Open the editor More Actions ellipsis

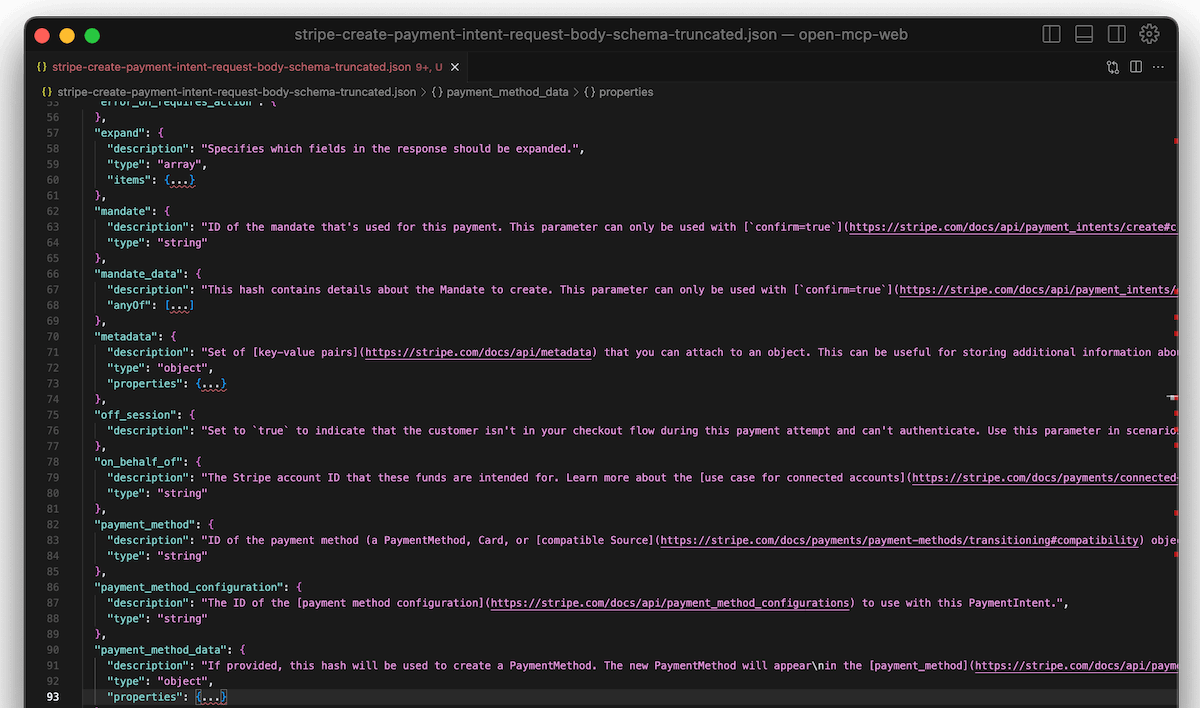[1159, 67]
